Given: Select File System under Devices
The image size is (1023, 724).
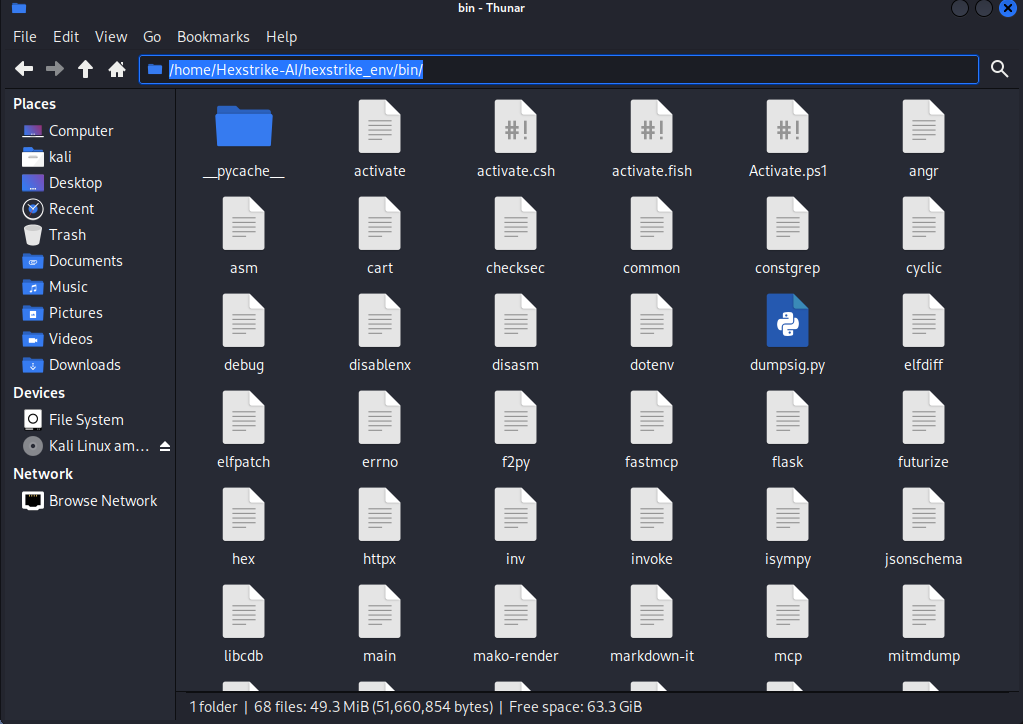Looking at the screenshot, I should pyautogui.click(x=86, y=420).
